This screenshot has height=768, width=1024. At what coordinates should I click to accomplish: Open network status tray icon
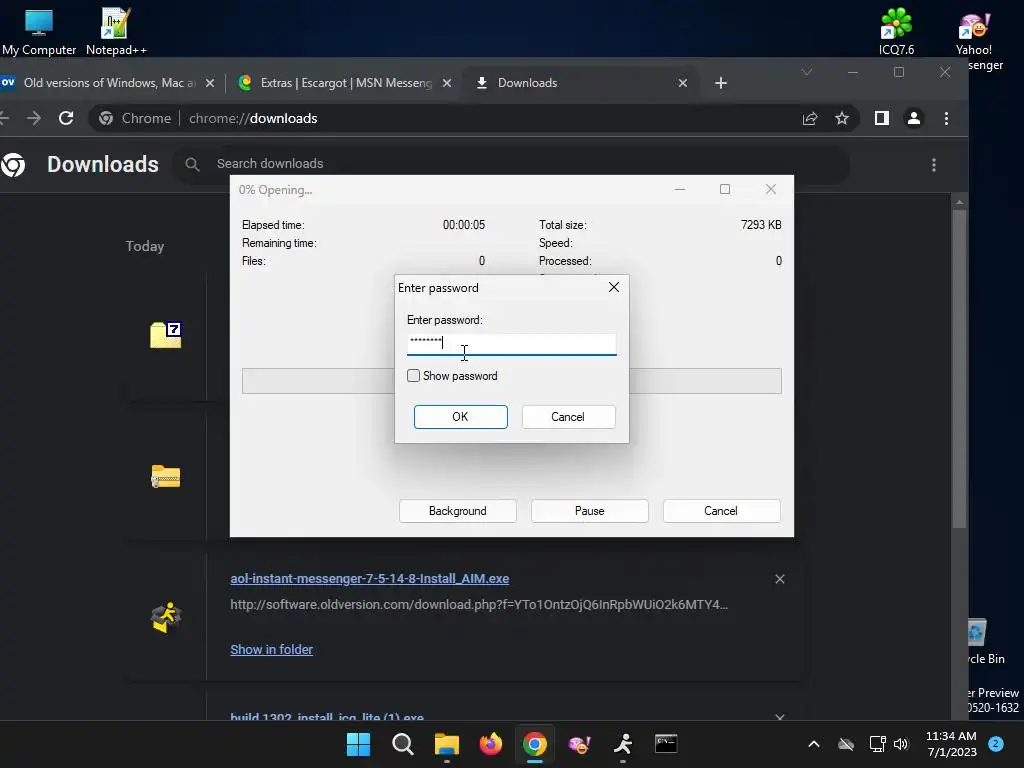coord(877,744)
